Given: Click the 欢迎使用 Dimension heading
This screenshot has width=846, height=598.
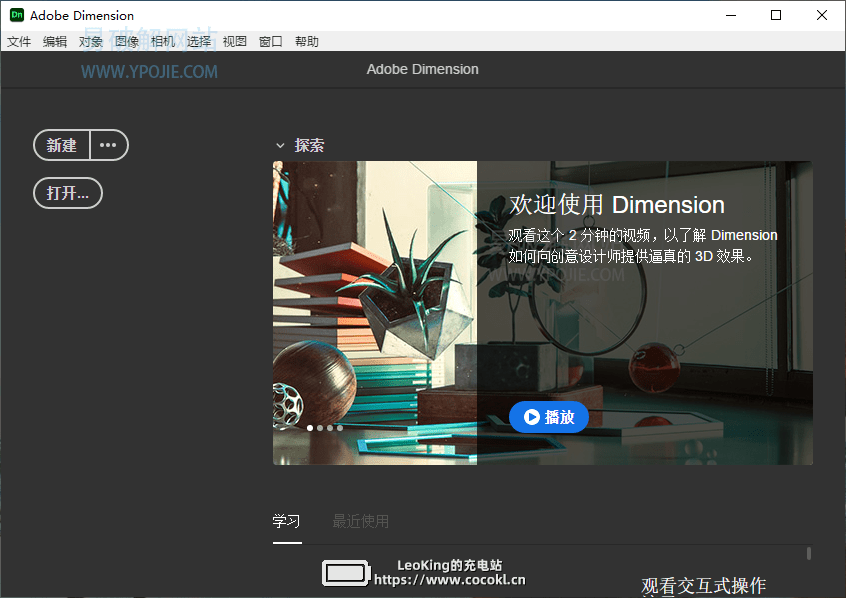Looking at the screenshot, I should [x=617, y=205].
